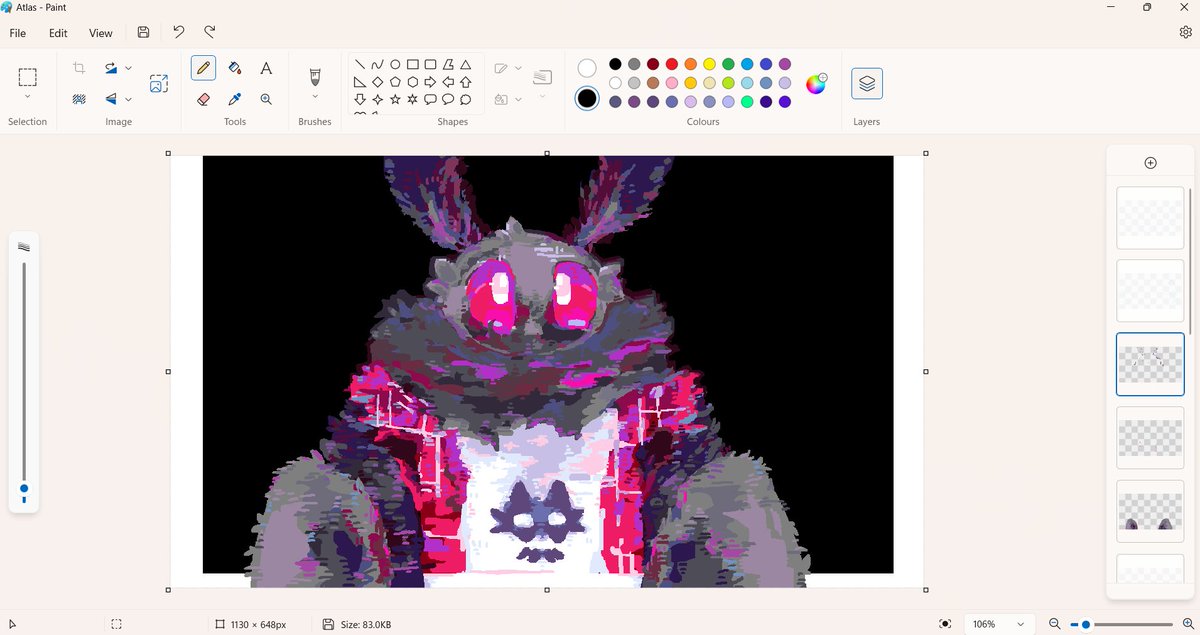Expand the Selection options chevron

tap(28, 97)
